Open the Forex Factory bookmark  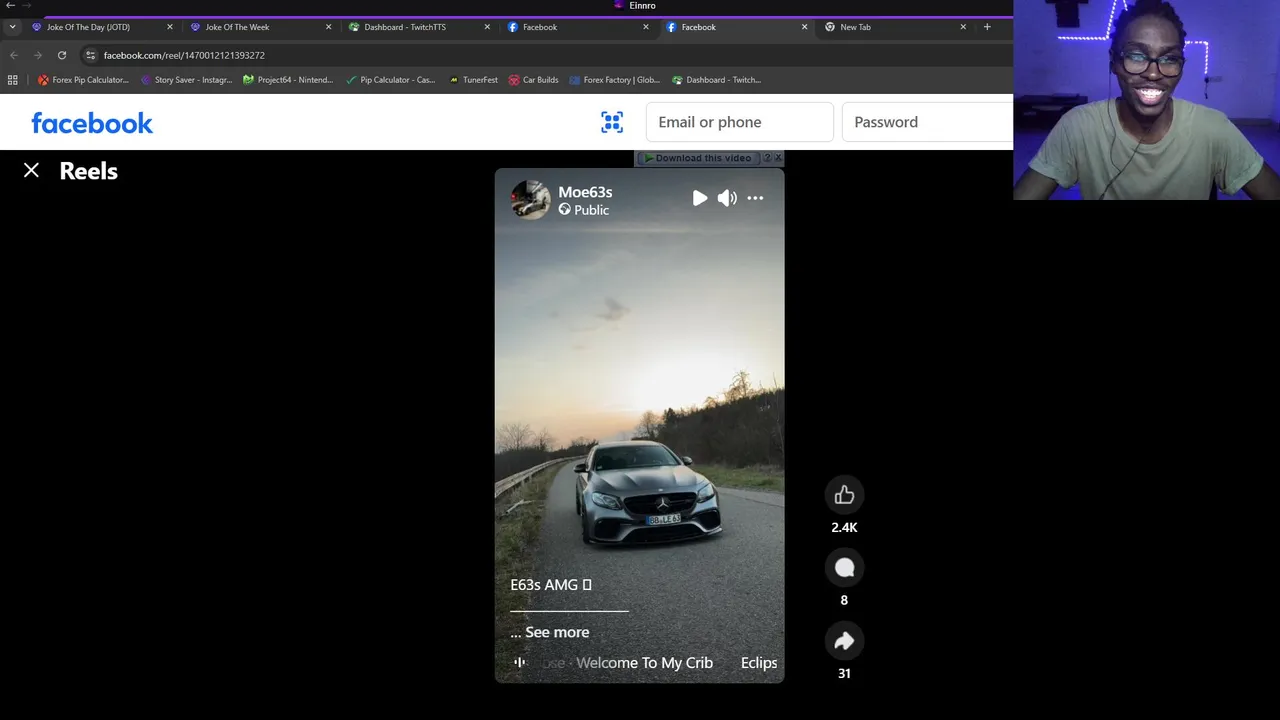614,80
